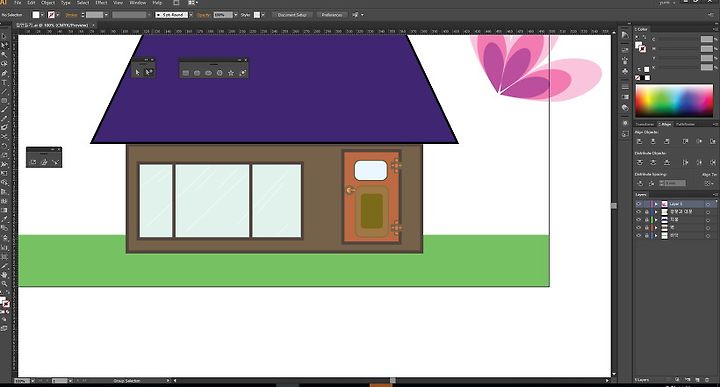The width and height of the screenshot is (720, 387).
Task: Click Horizontal Align Left in the Align panel
Action: pos(640,141)
